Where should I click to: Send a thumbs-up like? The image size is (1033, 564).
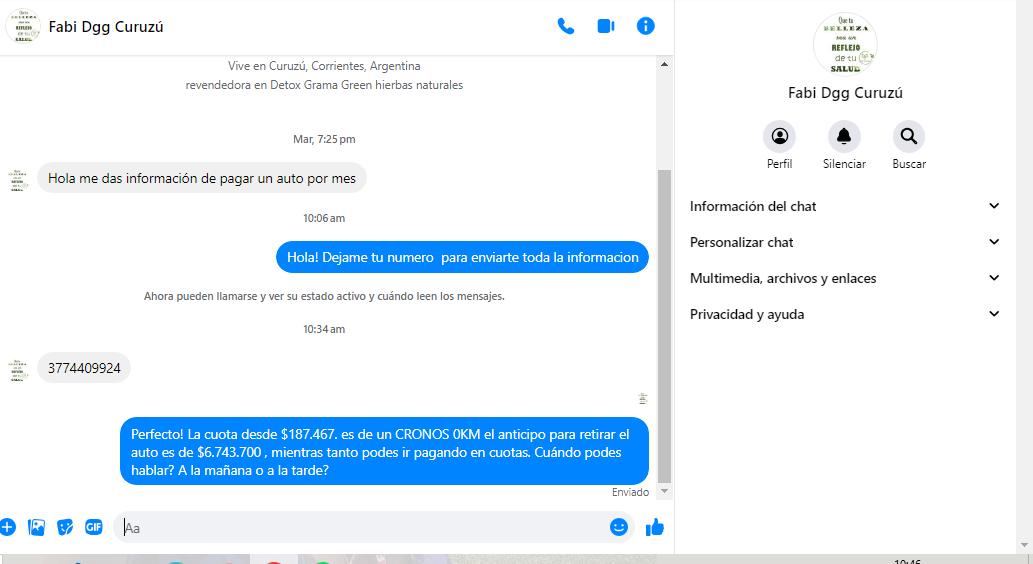coord(655,527)
